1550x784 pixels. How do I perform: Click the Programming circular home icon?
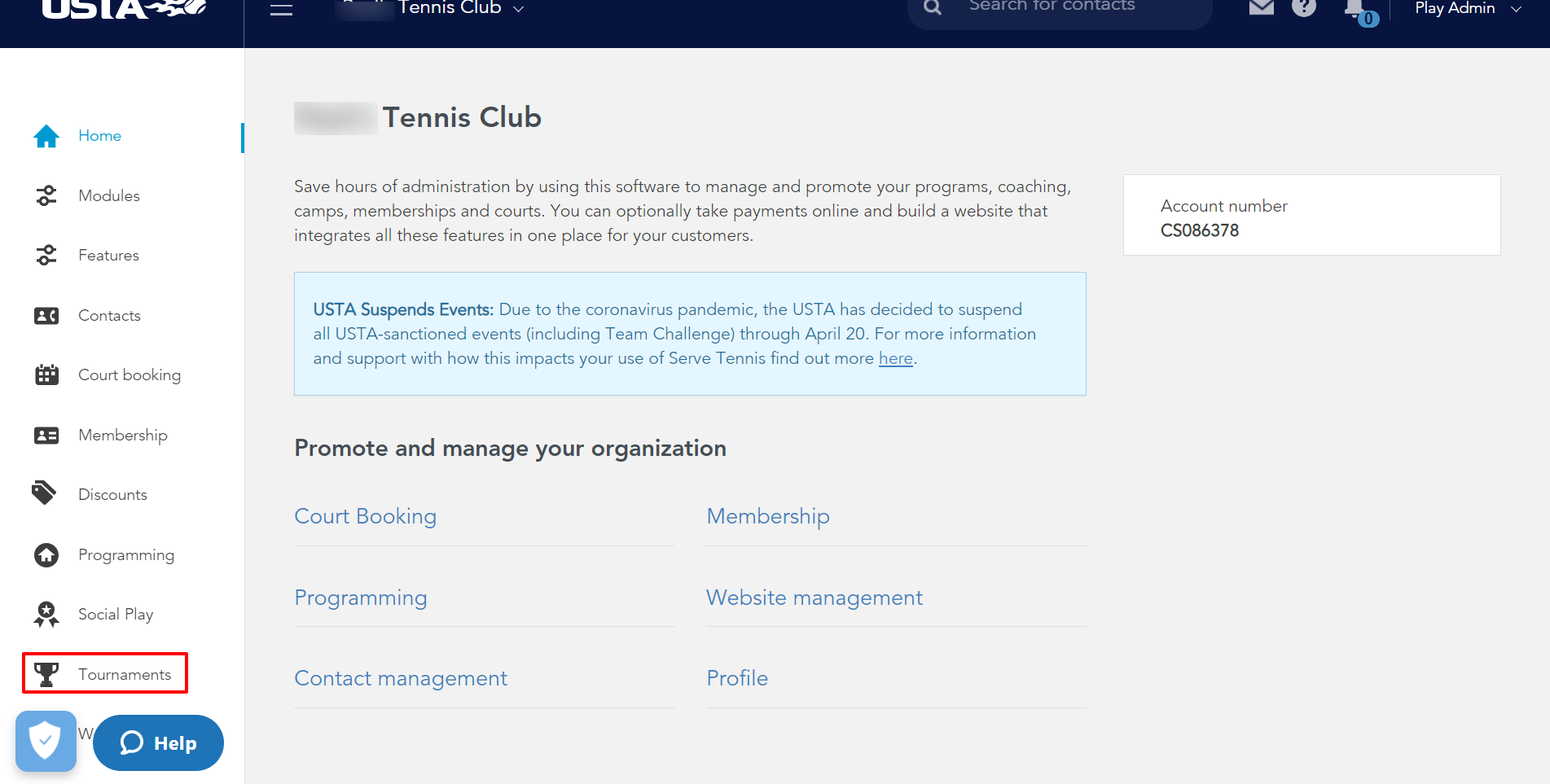click(x=46, y=554)
